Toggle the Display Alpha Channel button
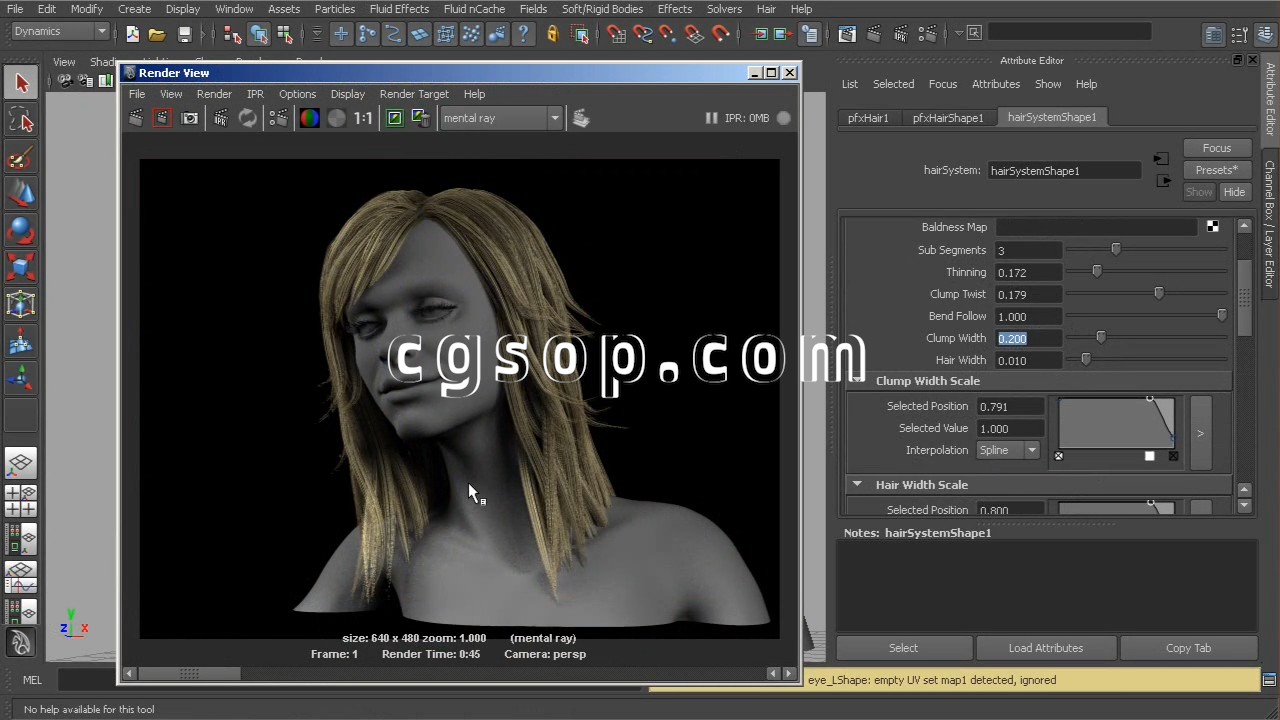1280x720 pixels. (x=337, y=118)
